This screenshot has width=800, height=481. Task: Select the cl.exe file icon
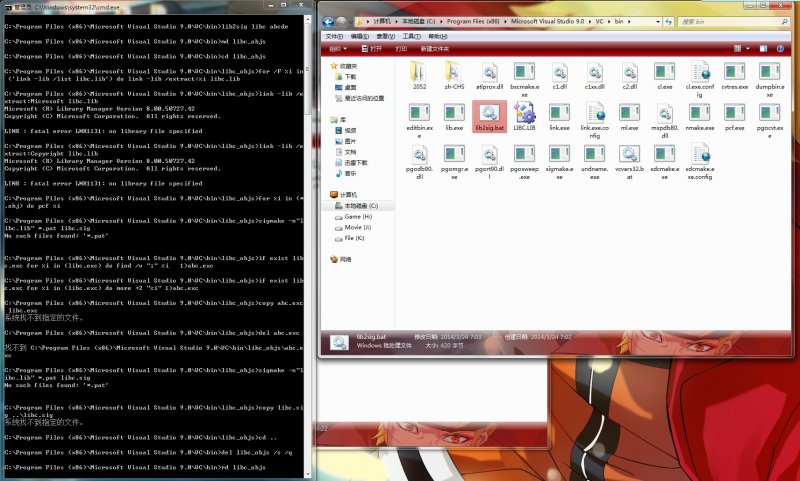coord(664,71)
